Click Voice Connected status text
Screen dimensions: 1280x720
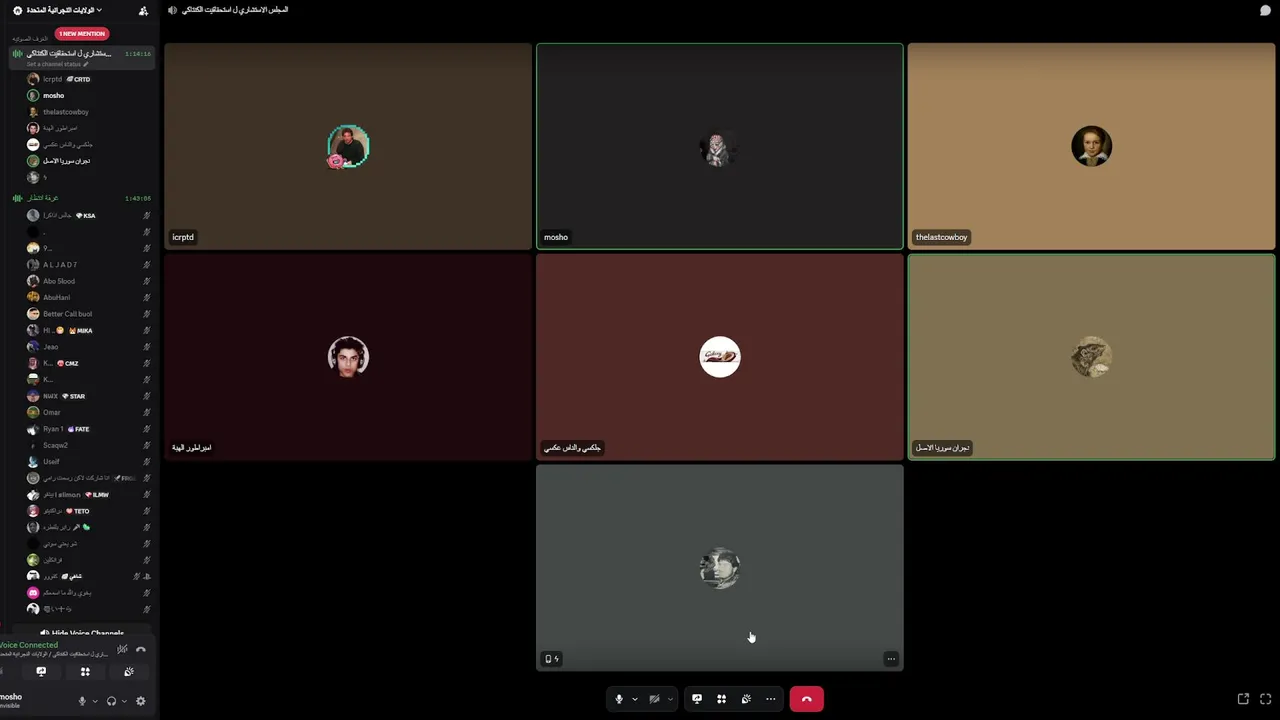point(29,645)
